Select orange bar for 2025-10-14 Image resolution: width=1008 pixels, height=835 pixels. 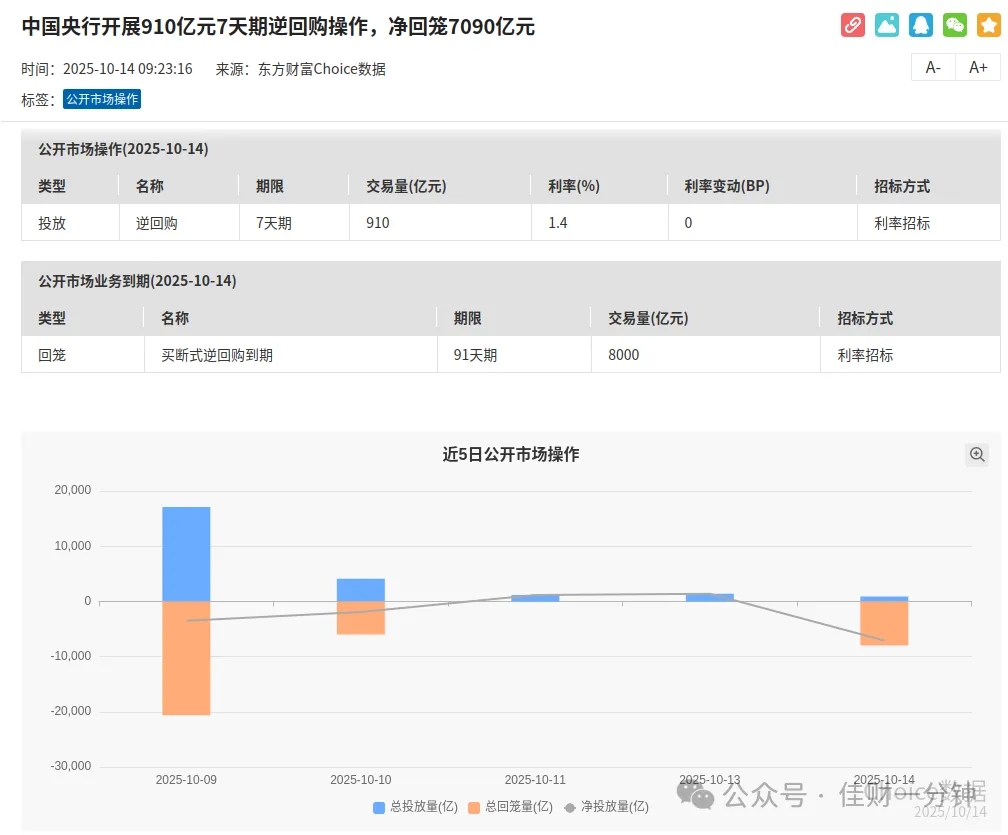click(x=884, y=624)
